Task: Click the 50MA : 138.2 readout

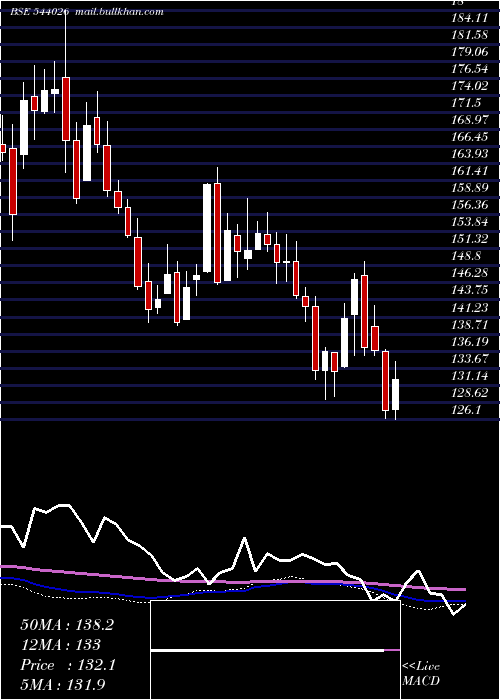Action: 67,625
